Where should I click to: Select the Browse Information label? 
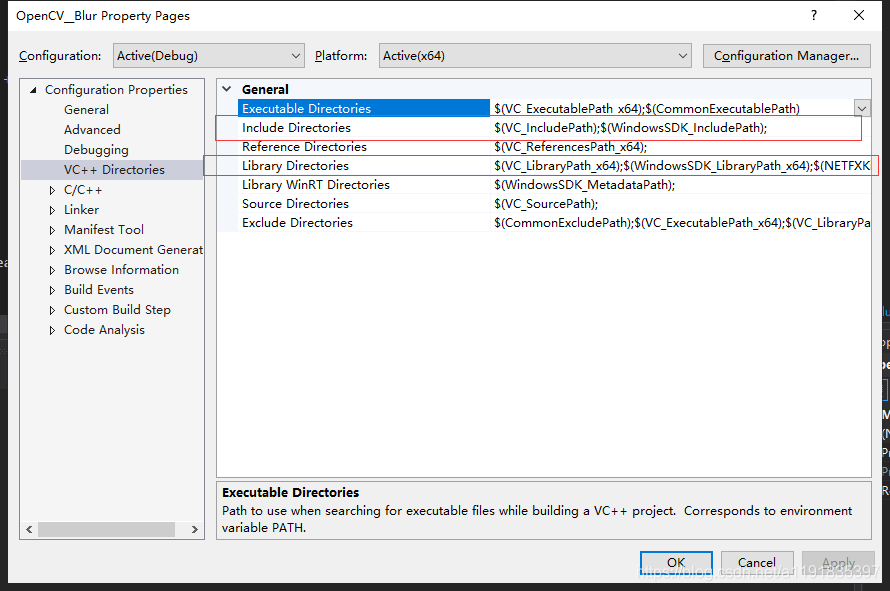click(121, 270)
